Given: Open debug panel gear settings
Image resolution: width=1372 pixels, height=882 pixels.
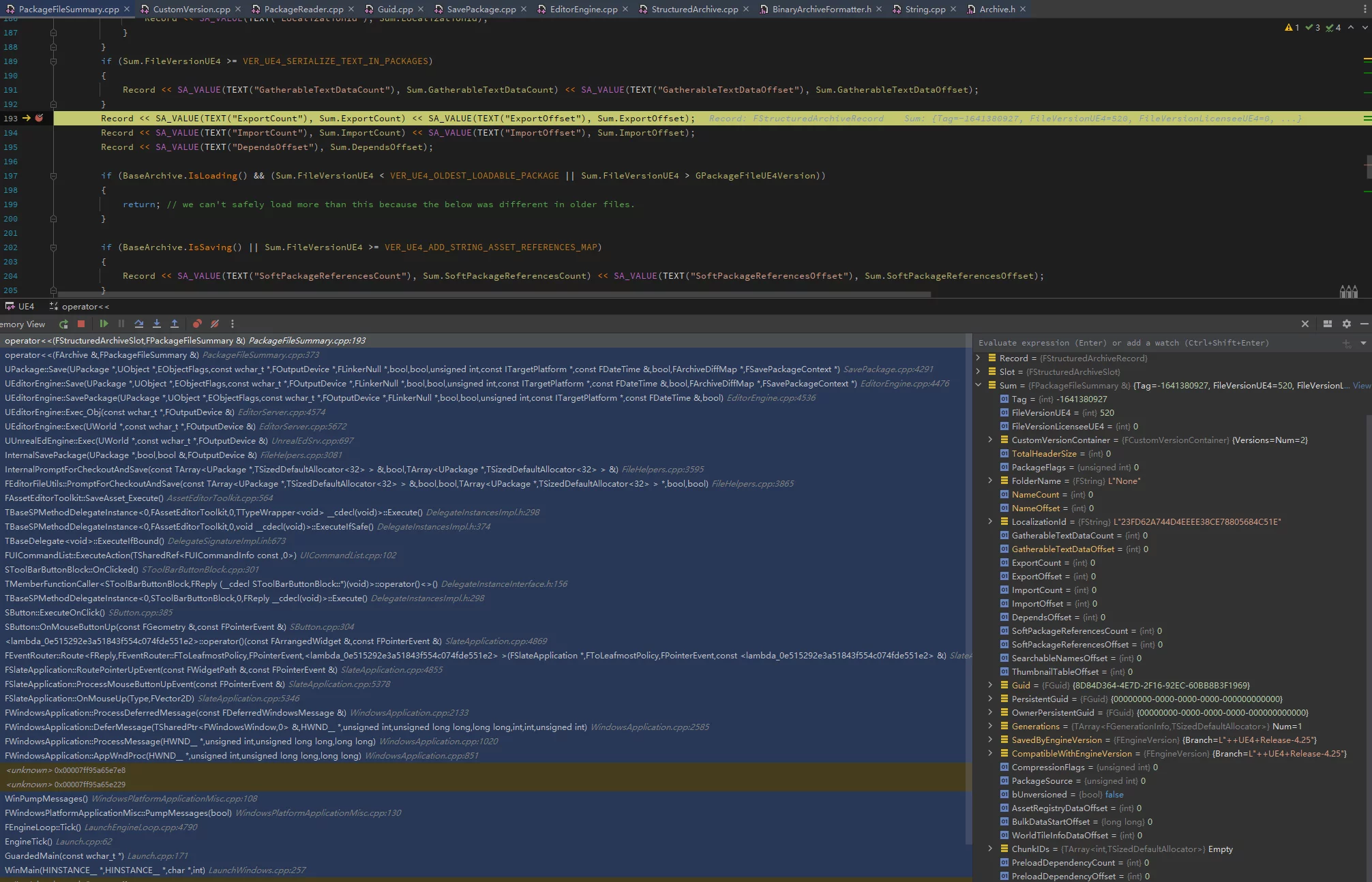Looking at the screenshot, I should coord(1346,324).
